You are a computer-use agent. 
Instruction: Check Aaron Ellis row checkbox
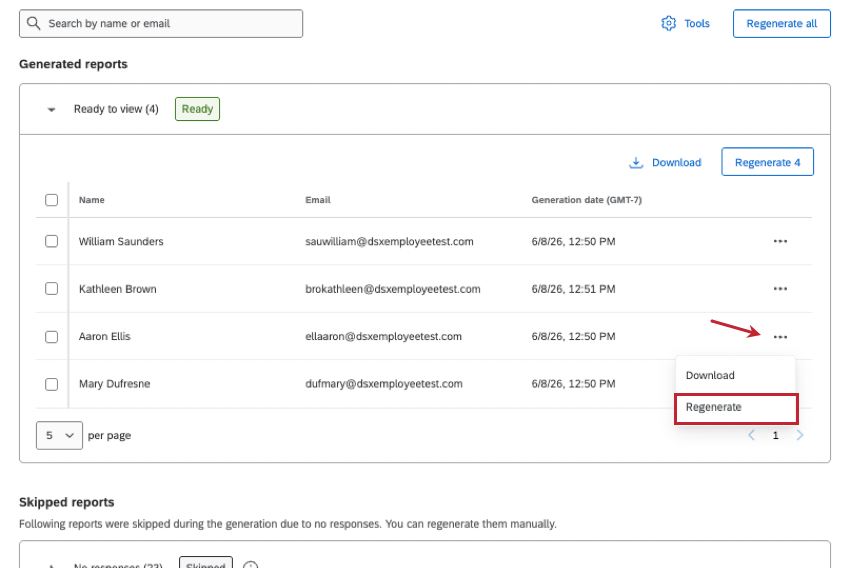[x=51, y=337]
